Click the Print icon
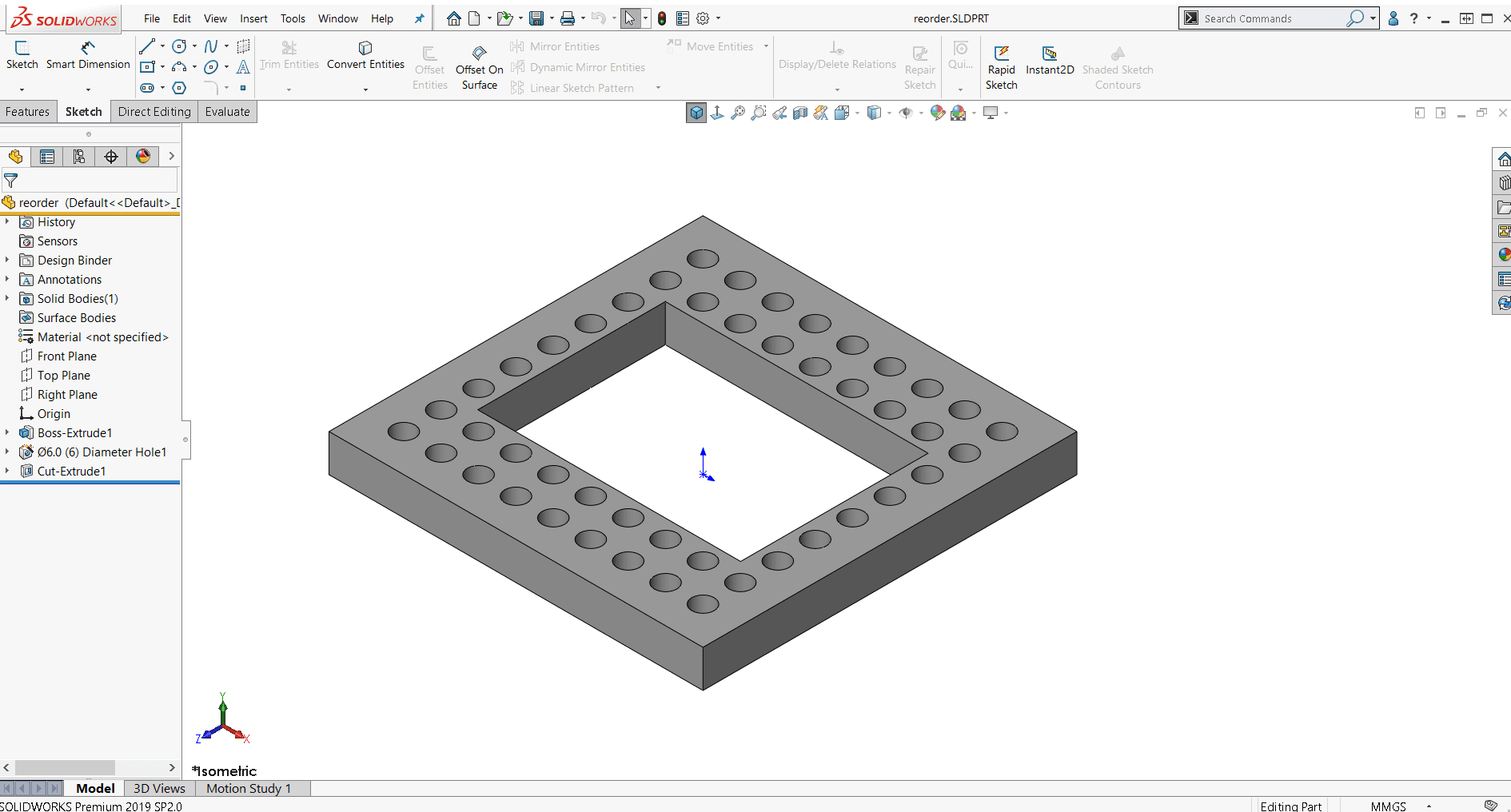The width and height of the screenshot is (1511, 812). (x=568, y=18)
